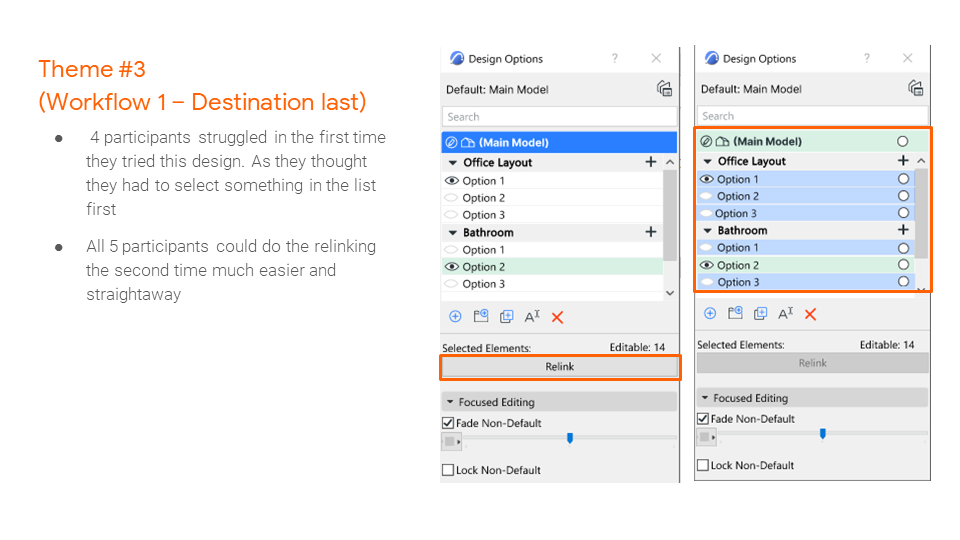Click the Search field in right panel
This screenshot has width=960, height=540.
pos(811,116)
